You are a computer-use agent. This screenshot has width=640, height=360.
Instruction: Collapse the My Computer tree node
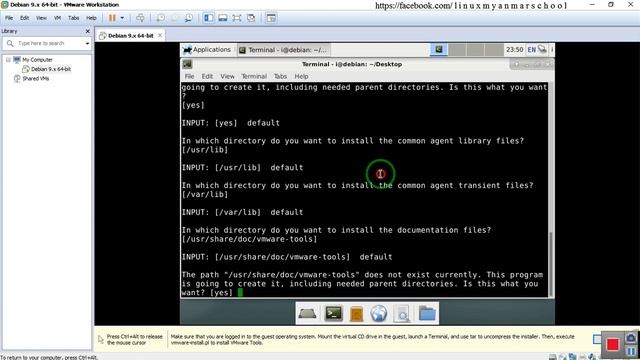coord(8,60)
